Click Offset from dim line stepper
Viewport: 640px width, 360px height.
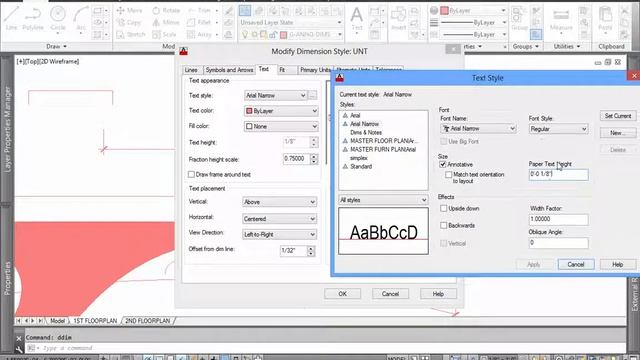click(x=311, y=251)
